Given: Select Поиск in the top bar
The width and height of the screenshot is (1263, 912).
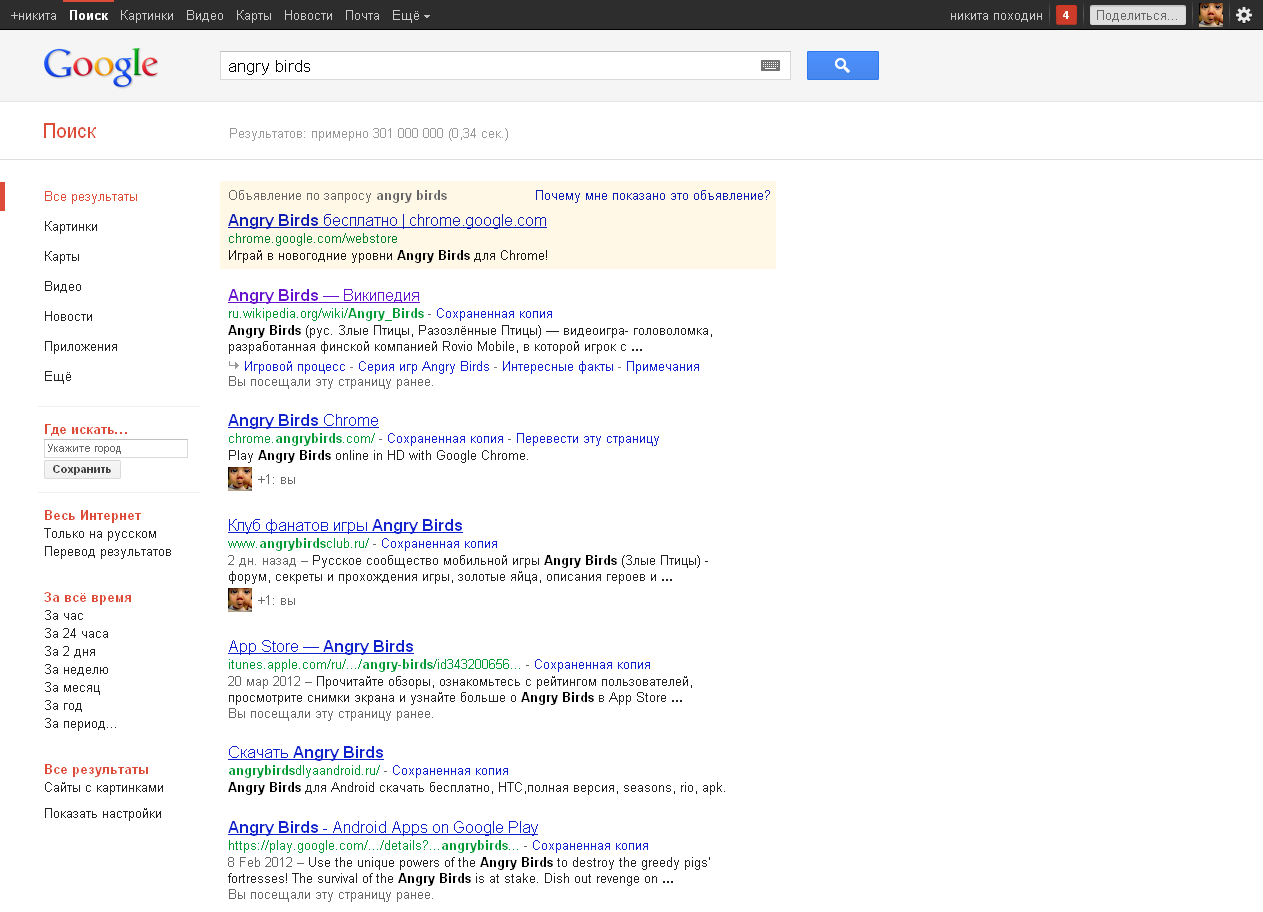Looking at the screenshot, I should [x=89, y=16].
